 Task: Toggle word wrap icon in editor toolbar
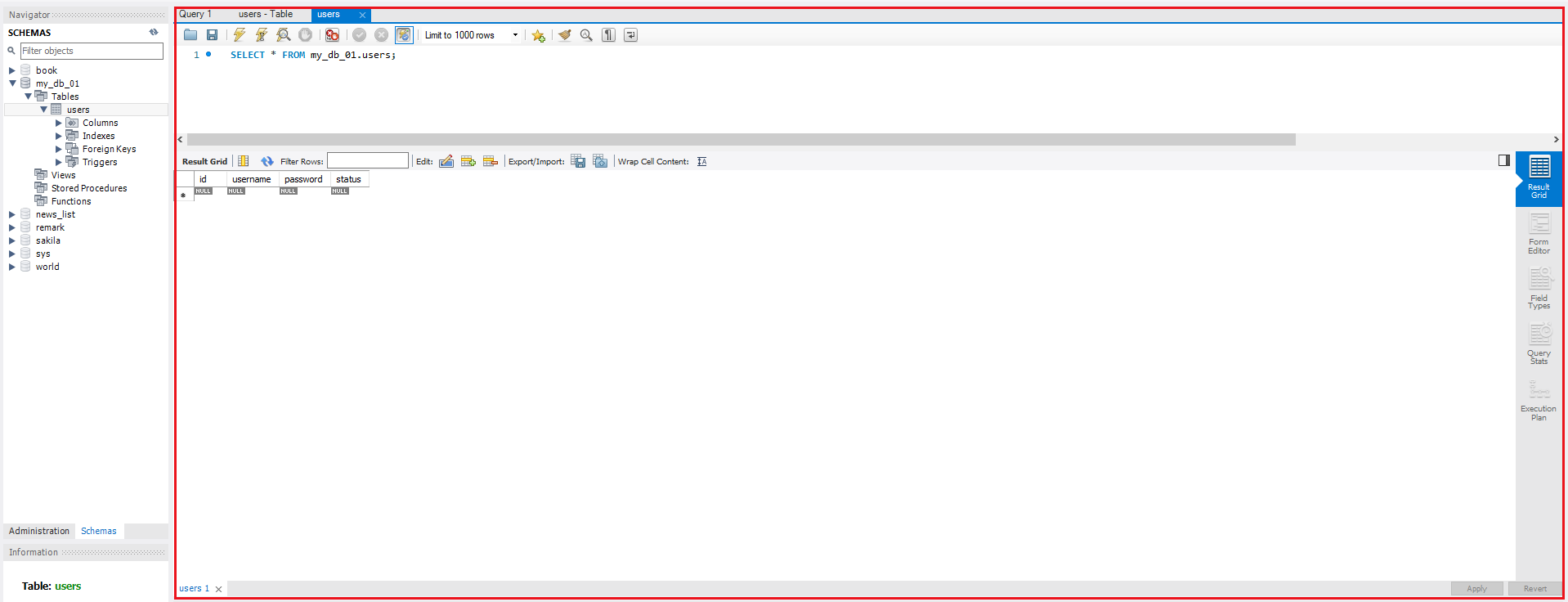point(630,34)
